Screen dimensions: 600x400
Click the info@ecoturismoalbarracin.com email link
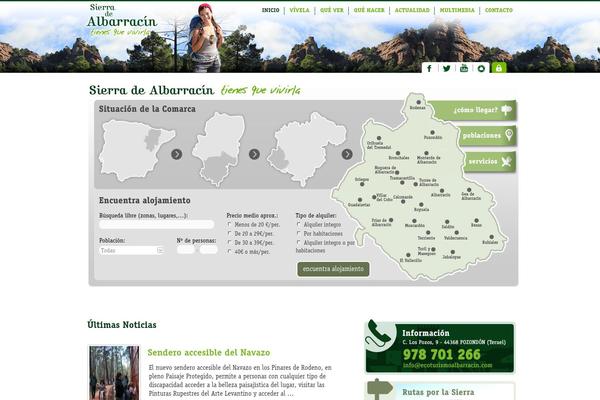[447, 365]
